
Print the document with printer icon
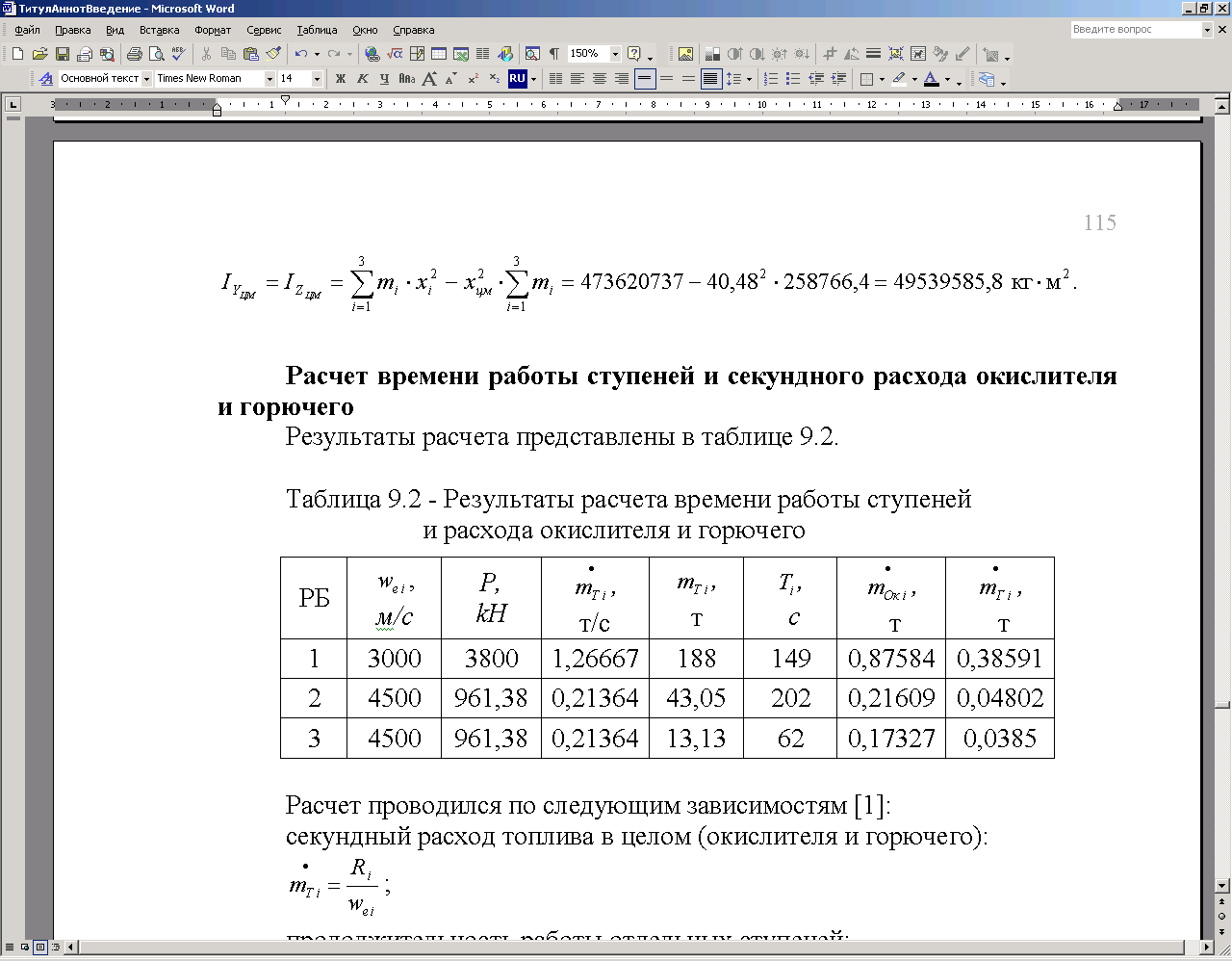coord(135,54)
